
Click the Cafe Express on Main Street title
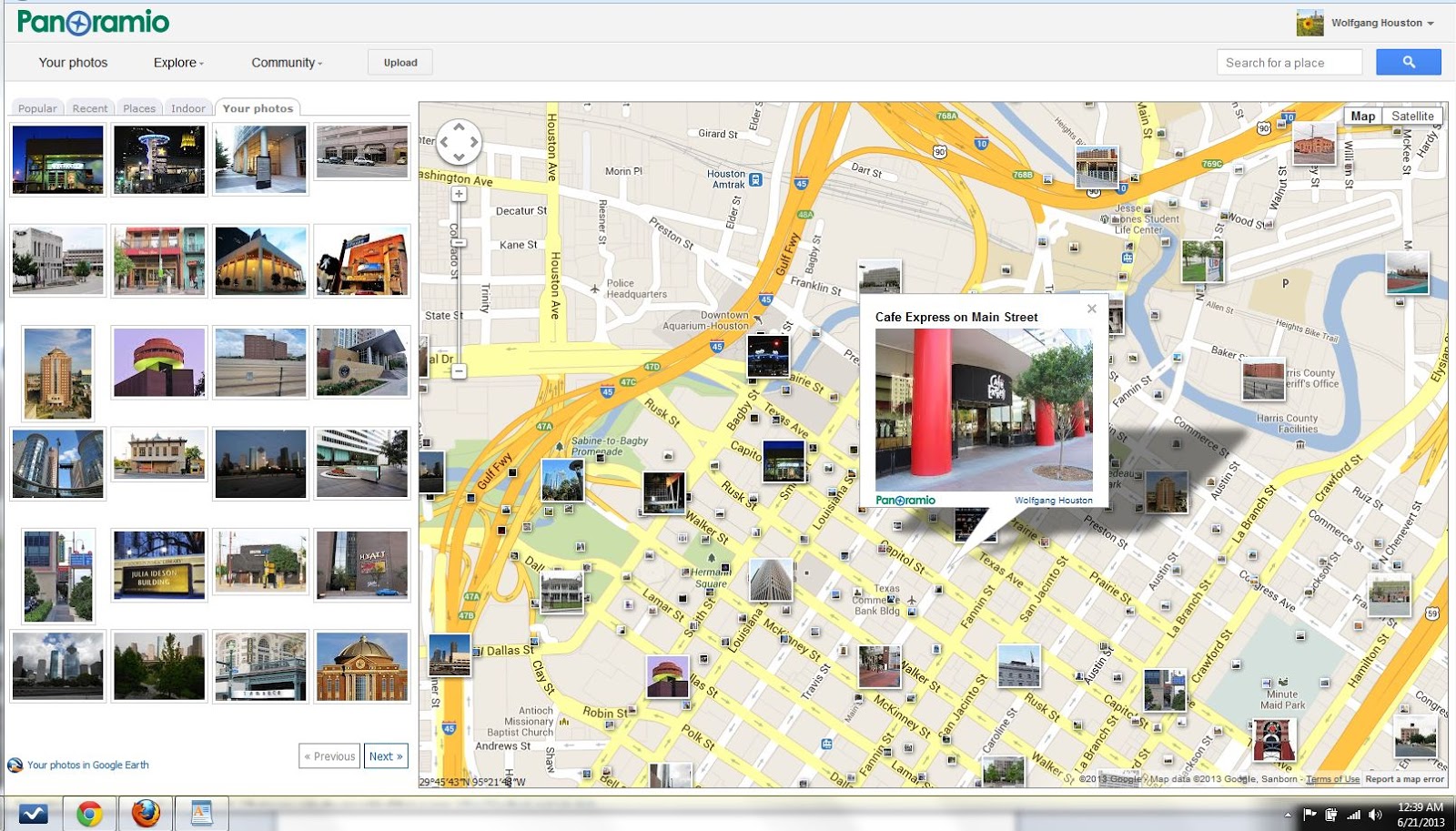(x=956, y=317)
